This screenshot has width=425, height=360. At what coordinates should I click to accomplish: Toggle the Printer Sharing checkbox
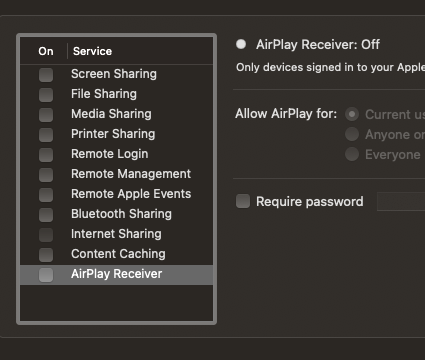point(46,135)
